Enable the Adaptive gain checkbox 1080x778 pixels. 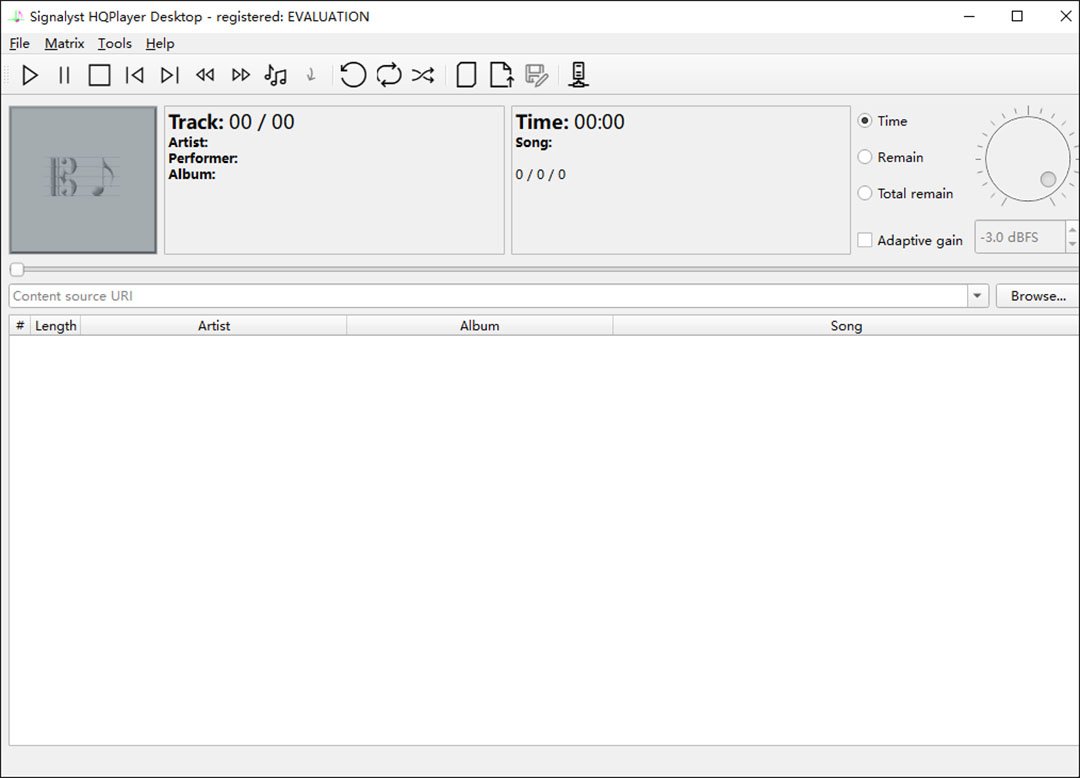click(x=864, y=240)
